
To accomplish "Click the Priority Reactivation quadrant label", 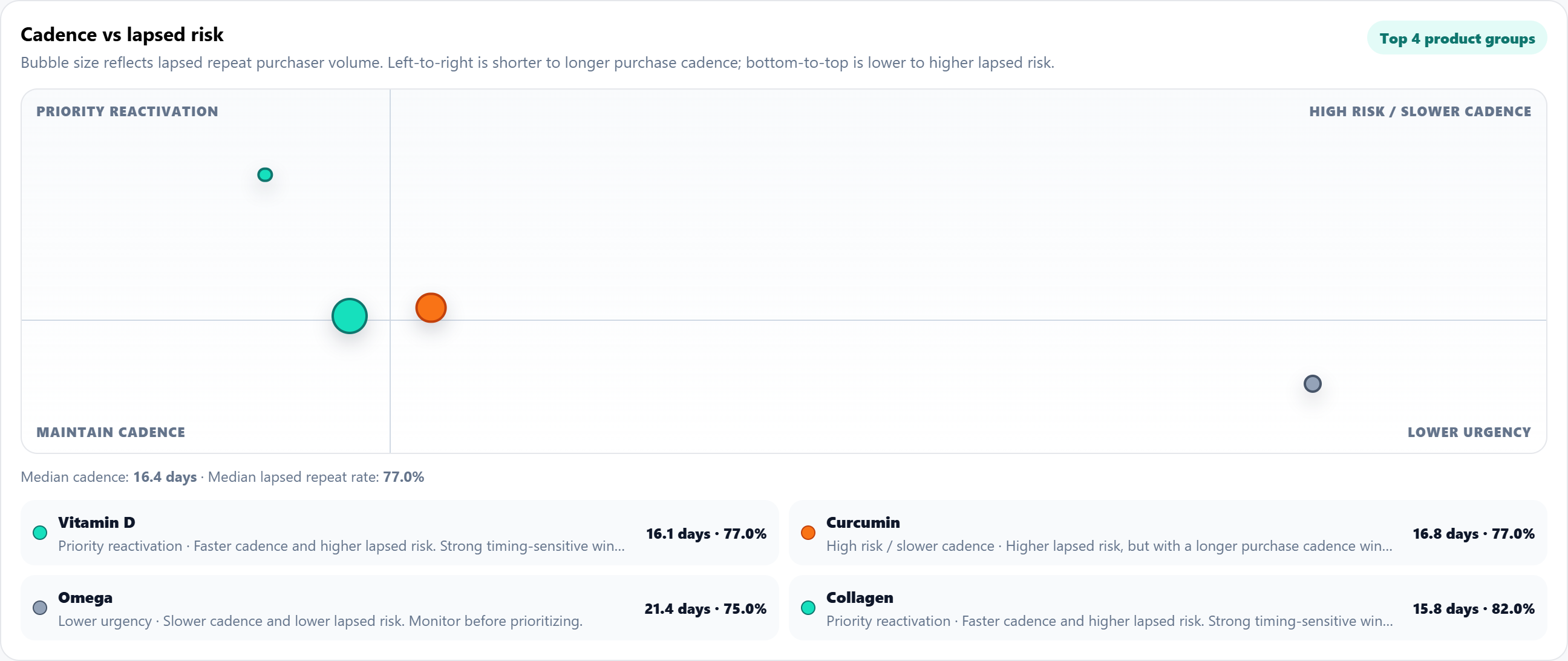I will (127, 111).
